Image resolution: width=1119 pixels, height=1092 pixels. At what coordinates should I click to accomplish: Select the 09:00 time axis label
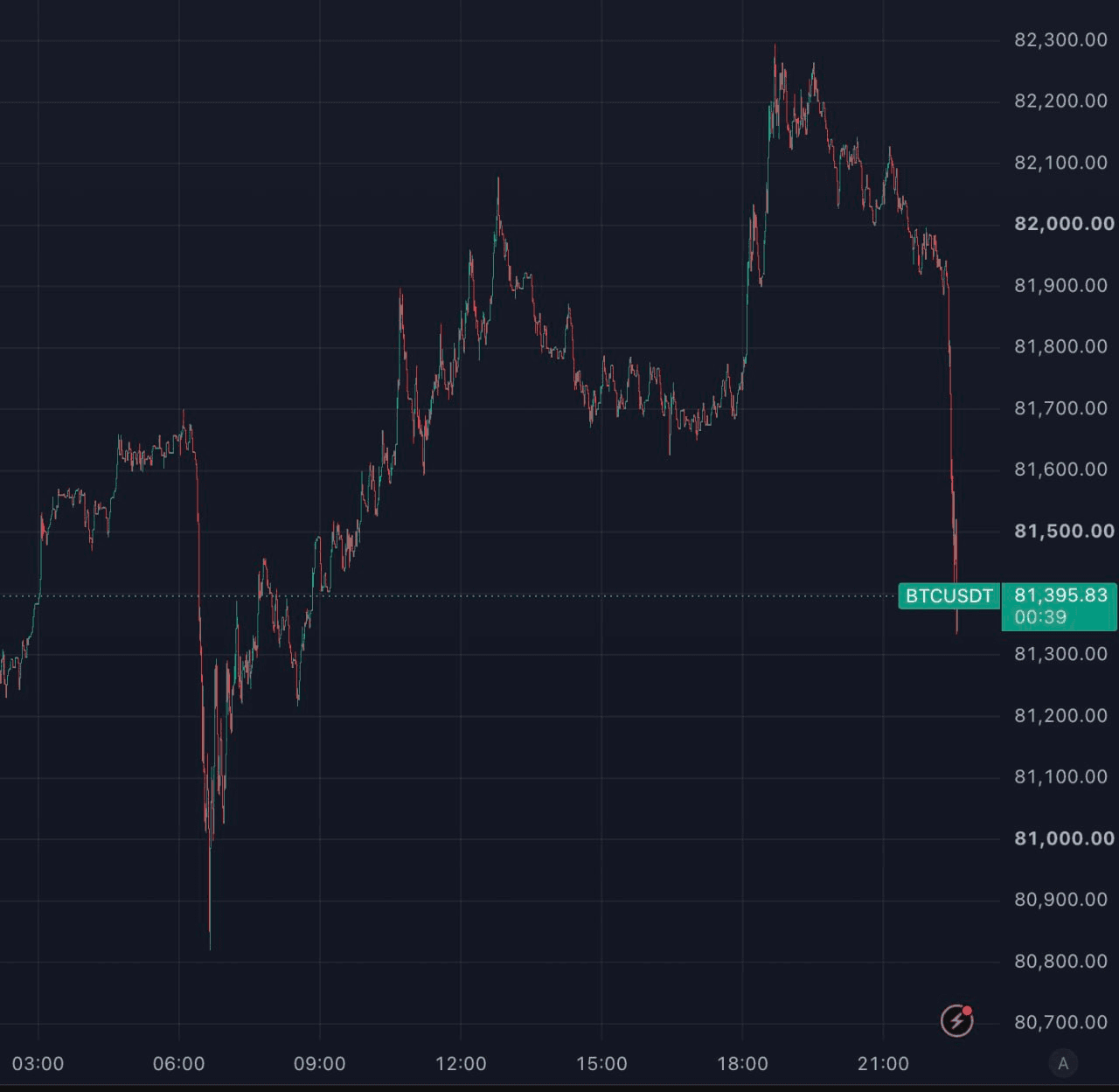(319, 1064)
